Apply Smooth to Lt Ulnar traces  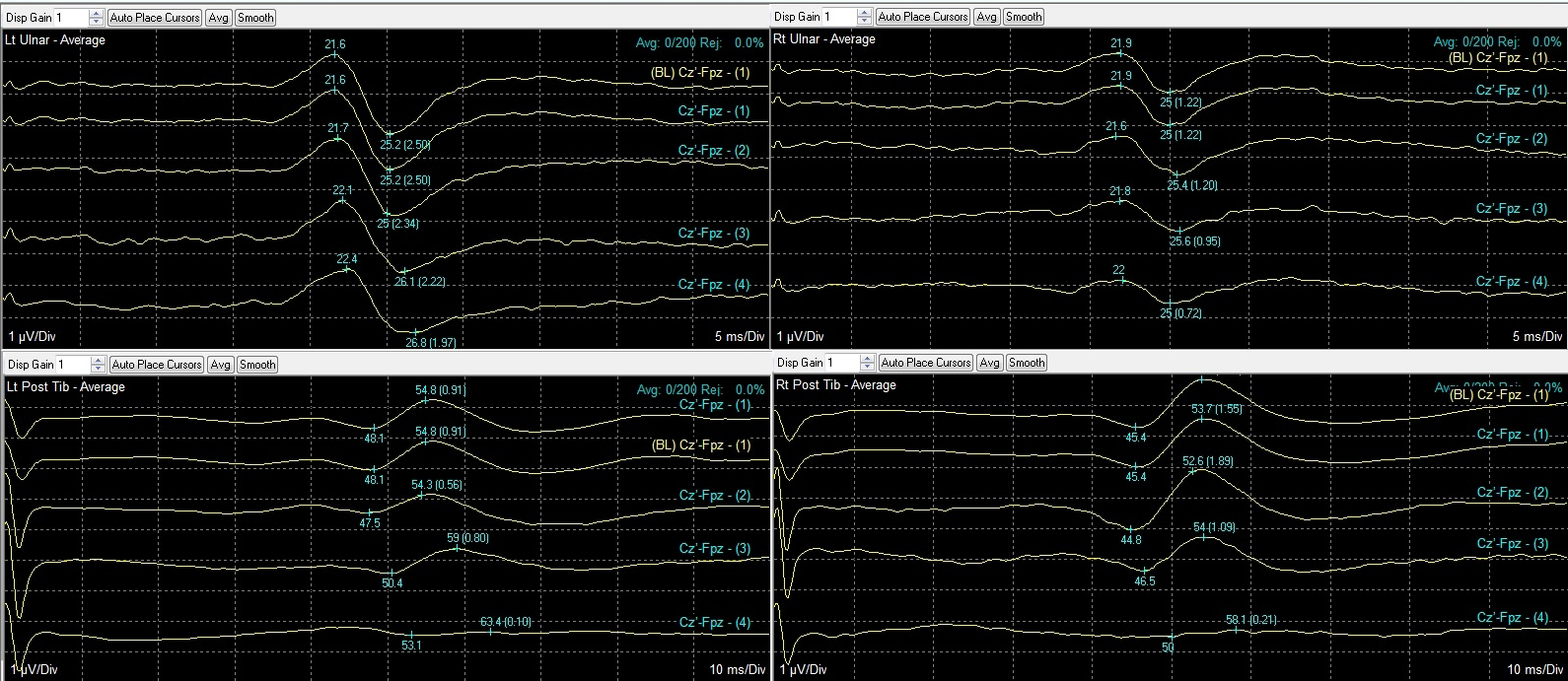coord(256,18)
